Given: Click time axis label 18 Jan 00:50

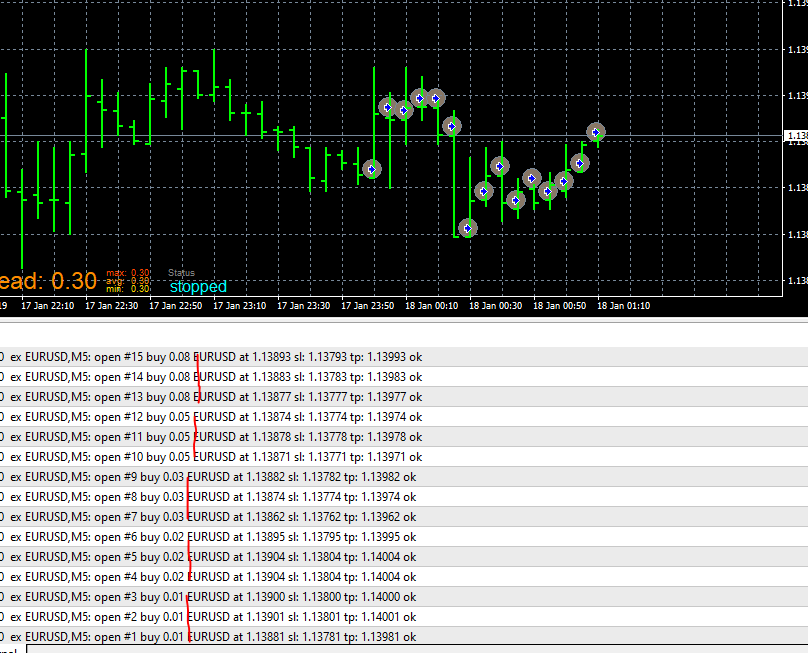Looking at the screenshot, I should click(x=559, y=306).
